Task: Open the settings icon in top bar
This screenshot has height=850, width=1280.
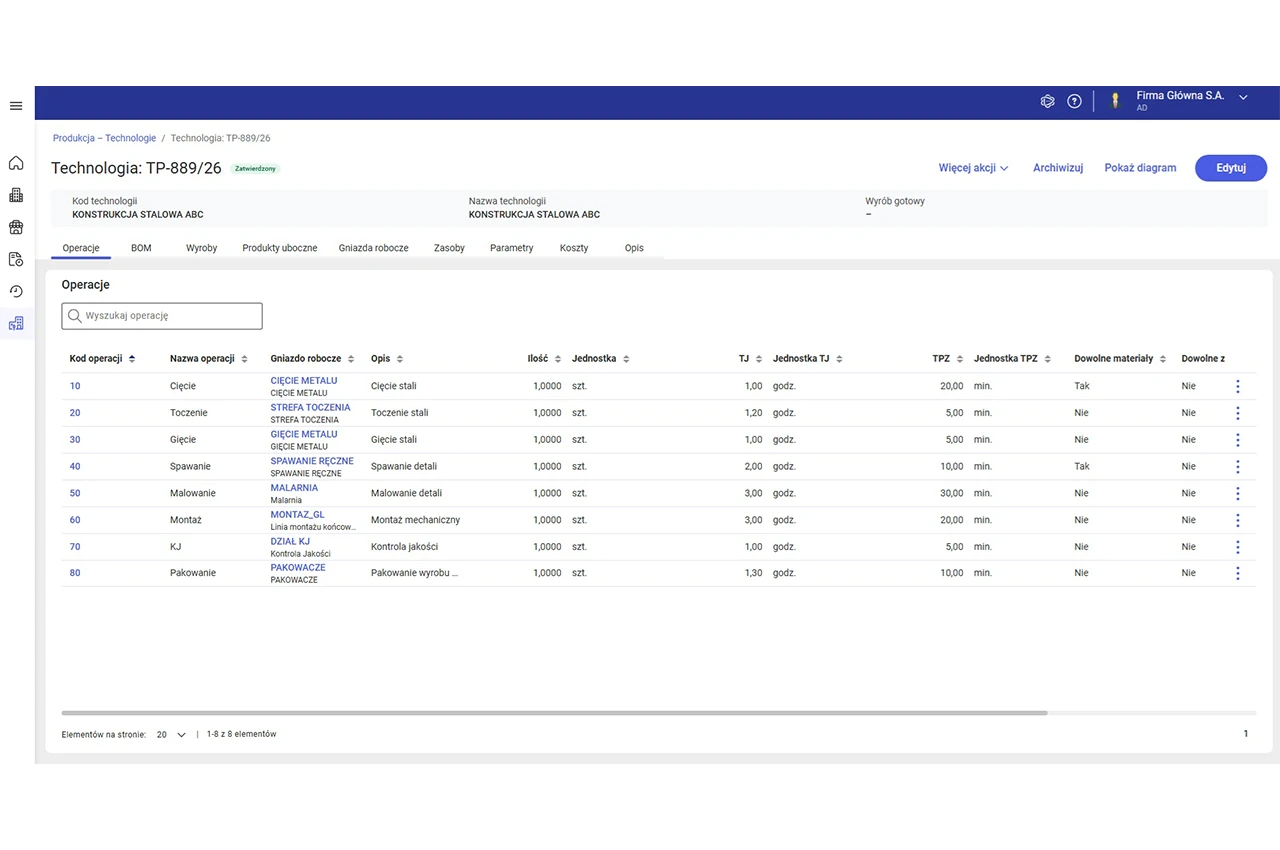Action: [x=1048, y=101]
